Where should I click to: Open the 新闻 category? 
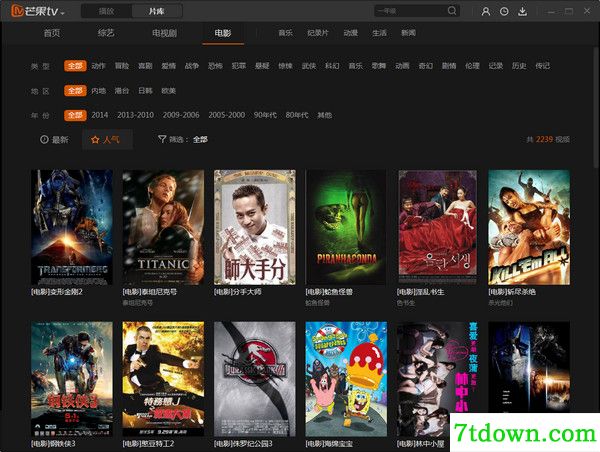(408, 33)
